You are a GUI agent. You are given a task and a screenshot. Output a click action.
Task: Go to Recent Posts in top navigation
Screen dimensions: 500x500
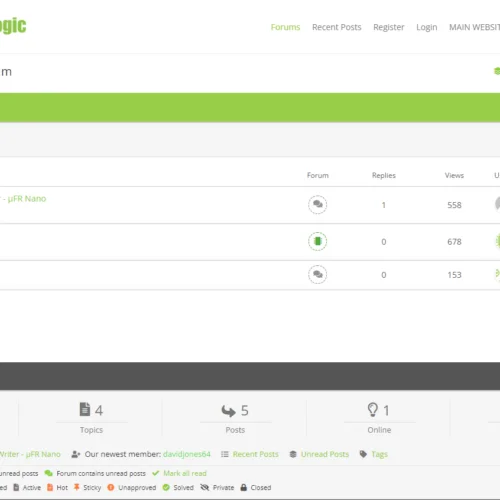point(337,27)
